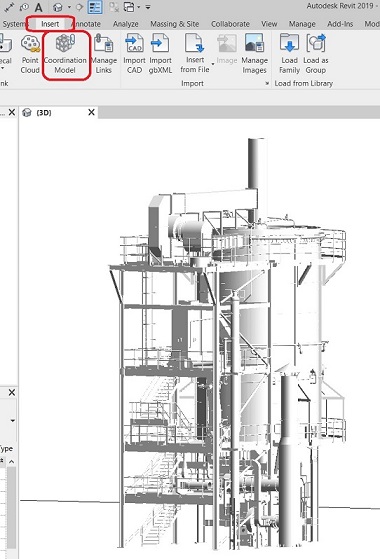Open the Customize Quick Access Toolbar dropdown
This screenshot has height=559, width=380.
[148, 7]
